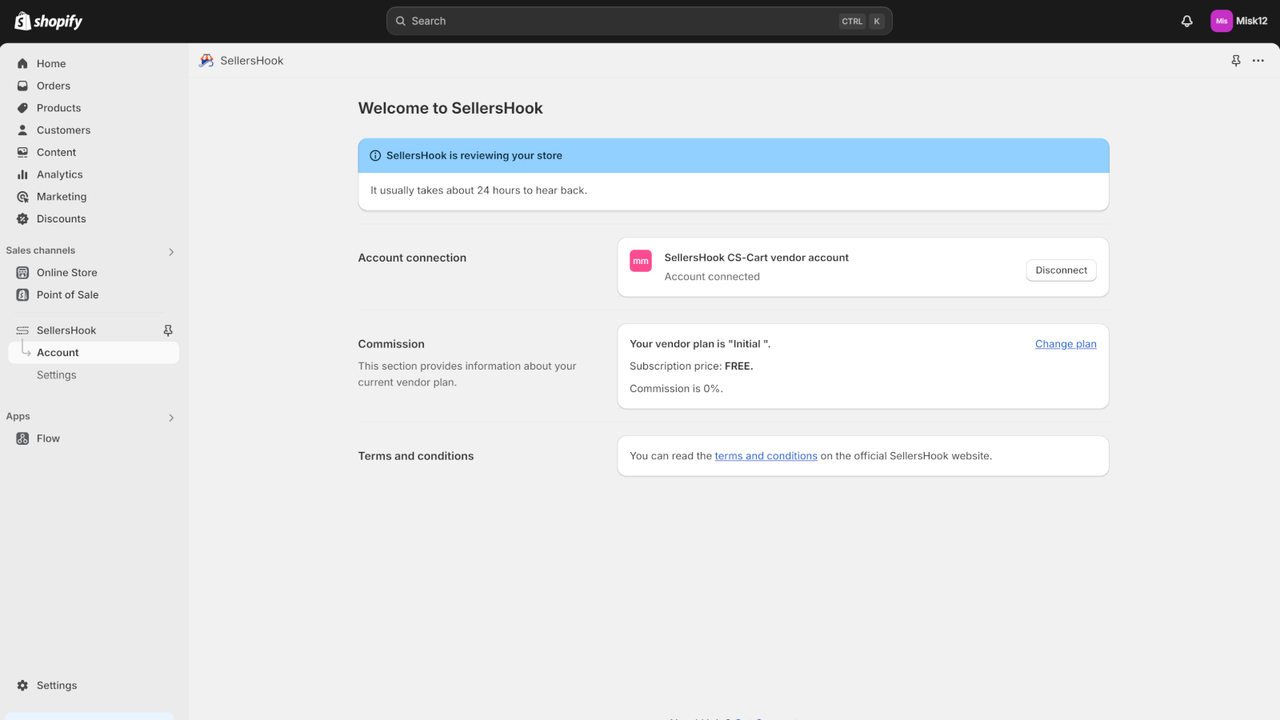Click the SellersHook channel icon in sidebar

pyautogui.click(x=23, y=330)
